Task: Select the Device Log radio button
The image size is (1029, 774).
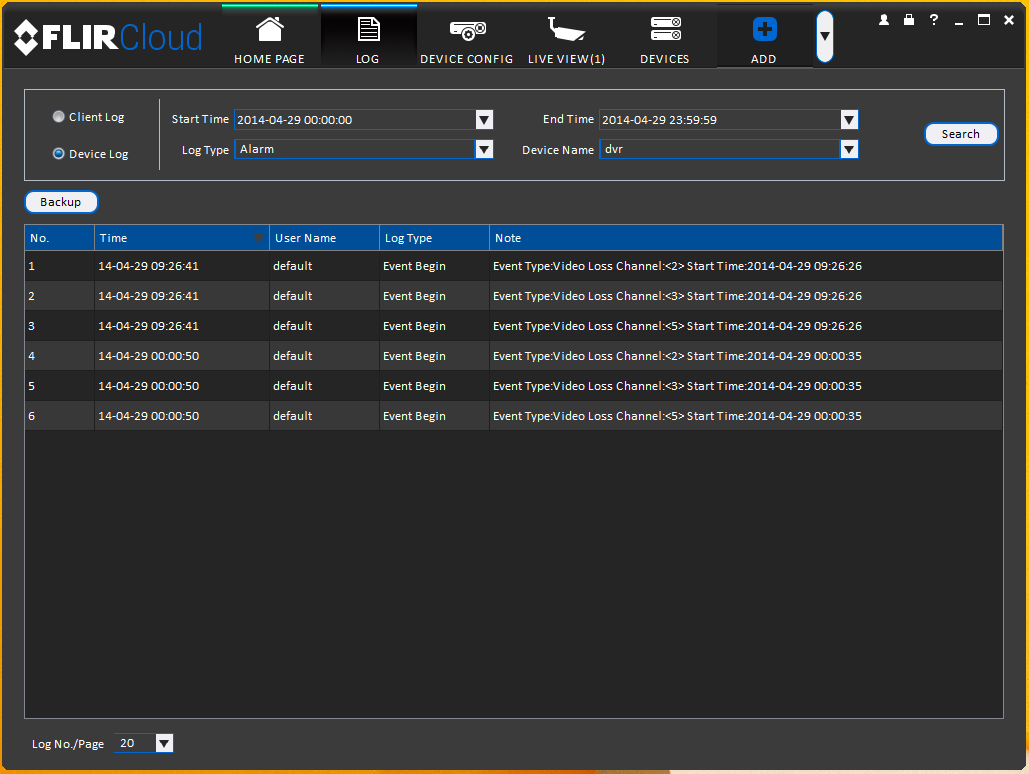Action: (58, 154)
